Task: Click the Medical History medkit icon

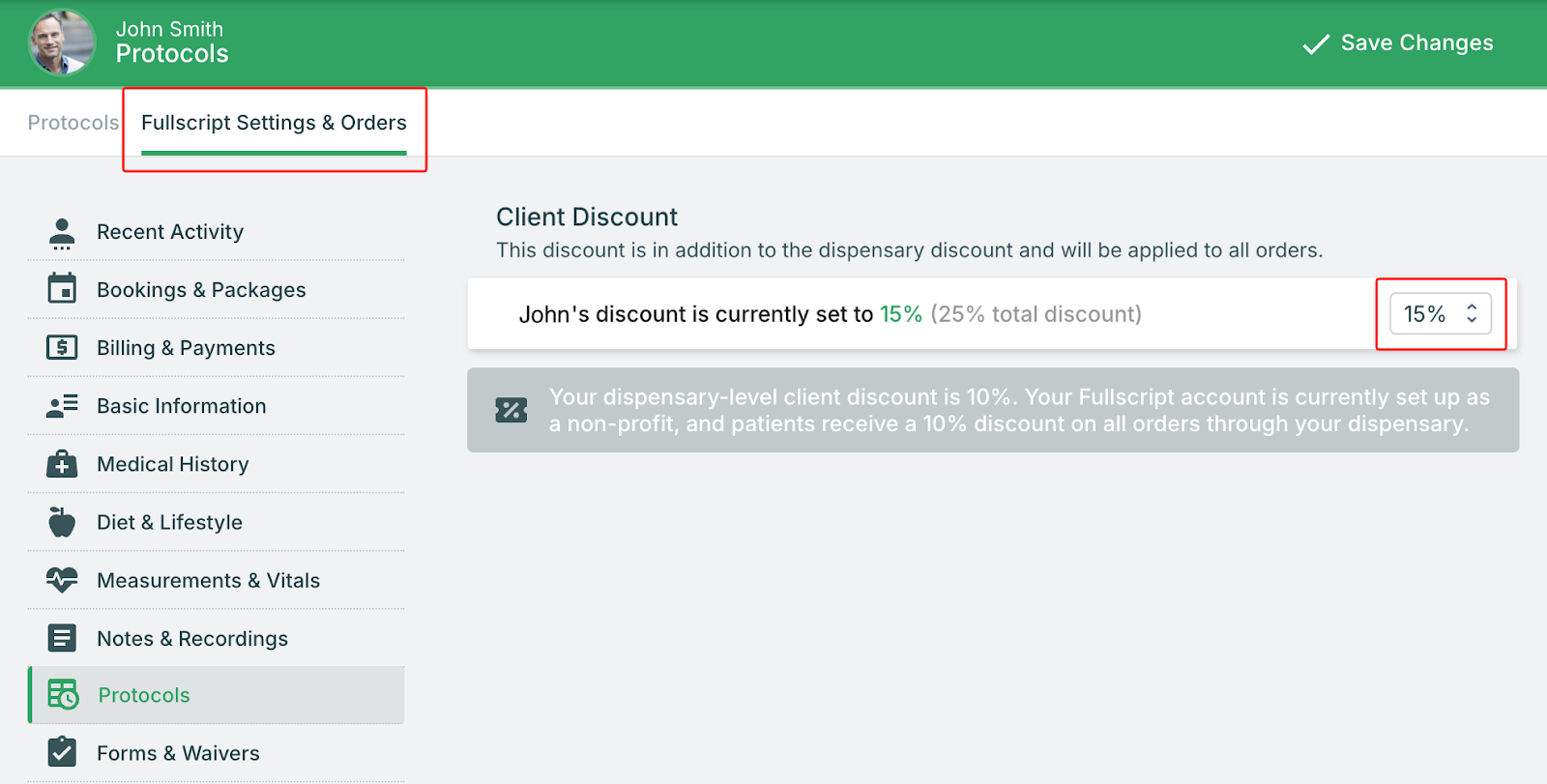Action: (62, 464)
